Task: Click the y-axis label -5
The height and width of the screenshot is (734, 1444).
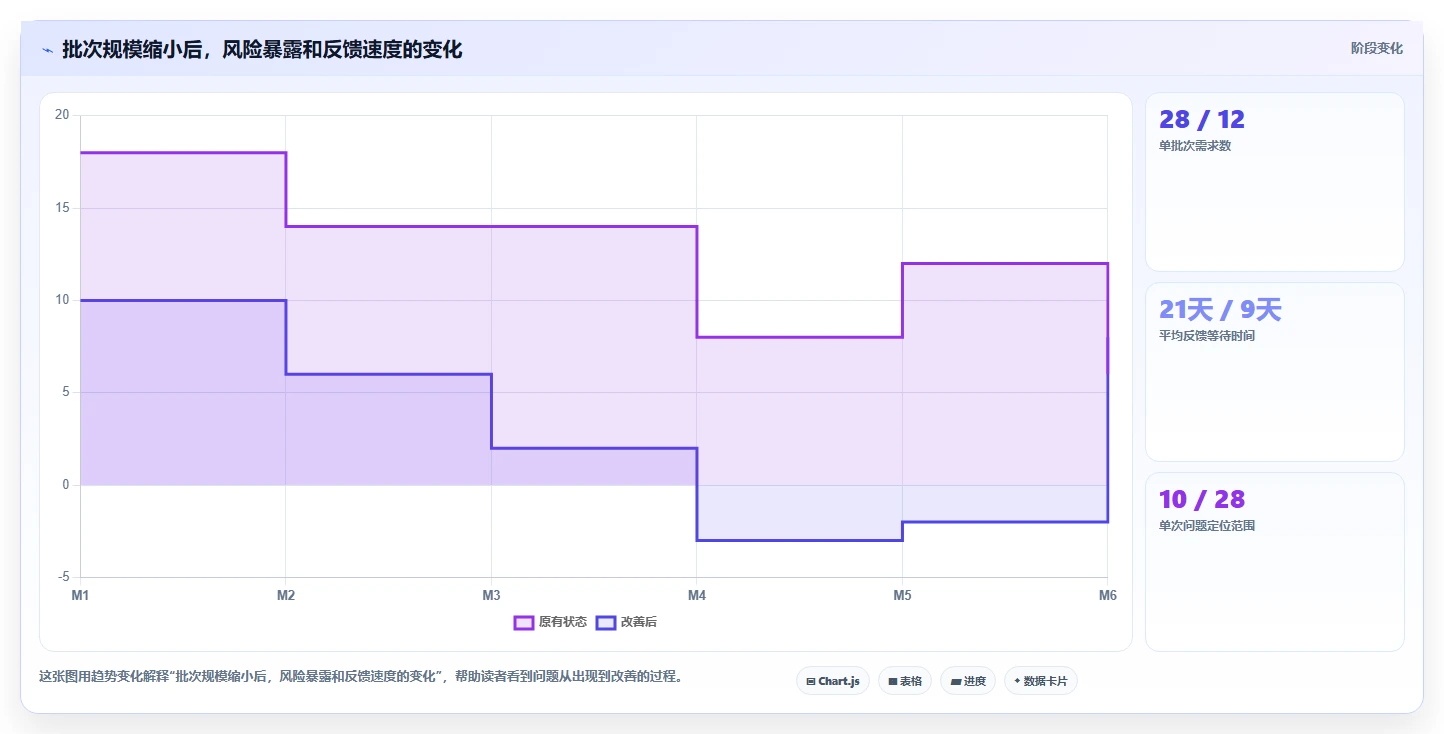Action: [x=64, y=577]
